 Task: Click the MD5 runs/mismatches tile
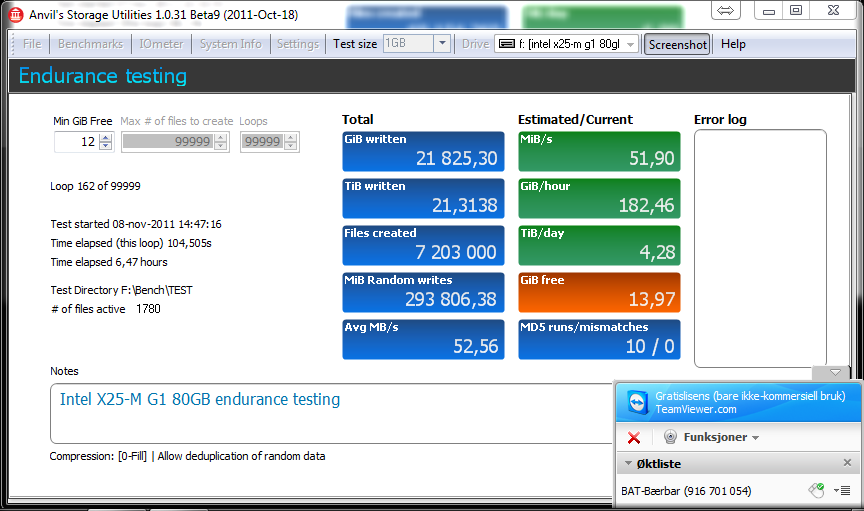click(x=599, y=340)
